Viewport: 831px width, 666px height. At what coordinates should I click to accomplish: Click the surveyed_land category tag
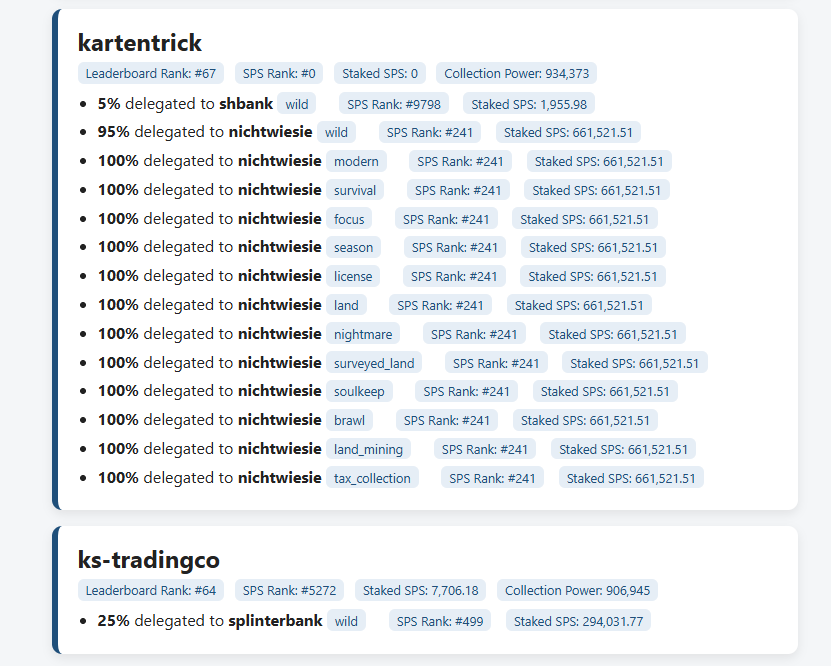[x=374, y=363]
